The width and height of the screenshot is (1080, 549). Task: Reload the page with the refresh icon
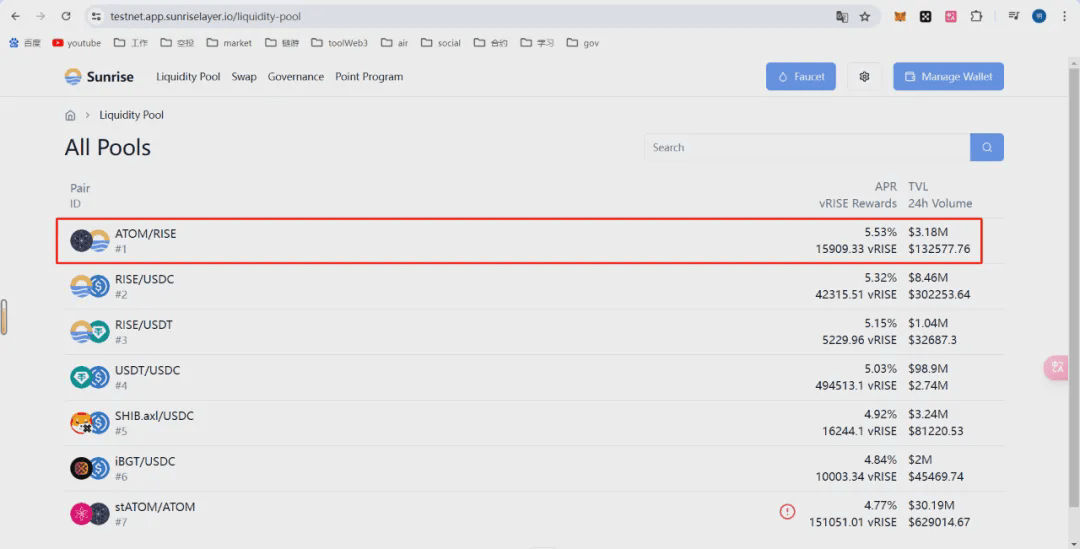click(66, 17)
